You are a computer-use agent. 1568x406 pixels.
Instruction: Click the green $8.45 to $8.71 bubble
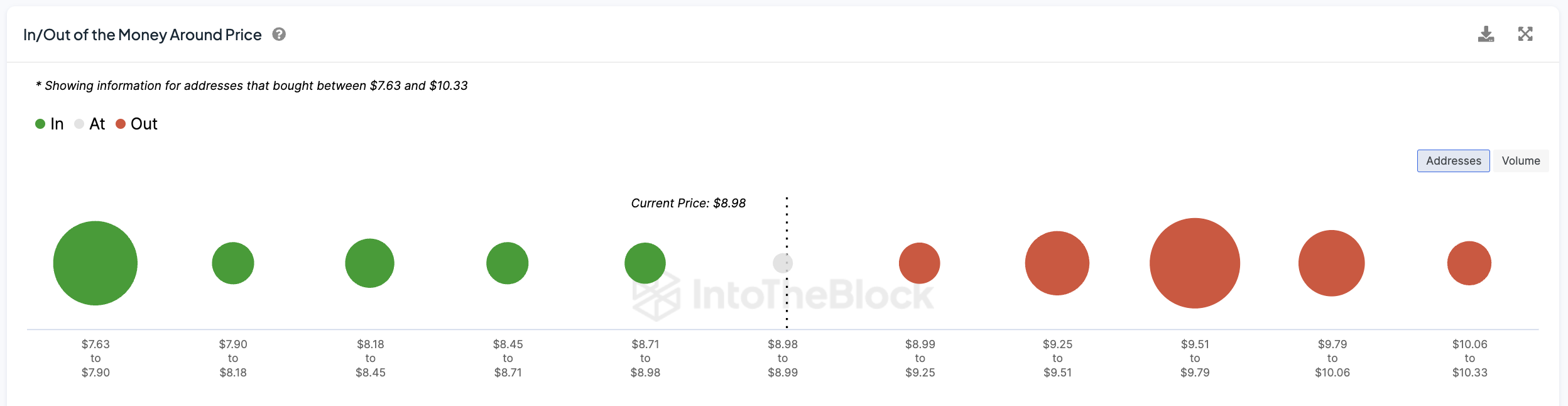(508, 263)
